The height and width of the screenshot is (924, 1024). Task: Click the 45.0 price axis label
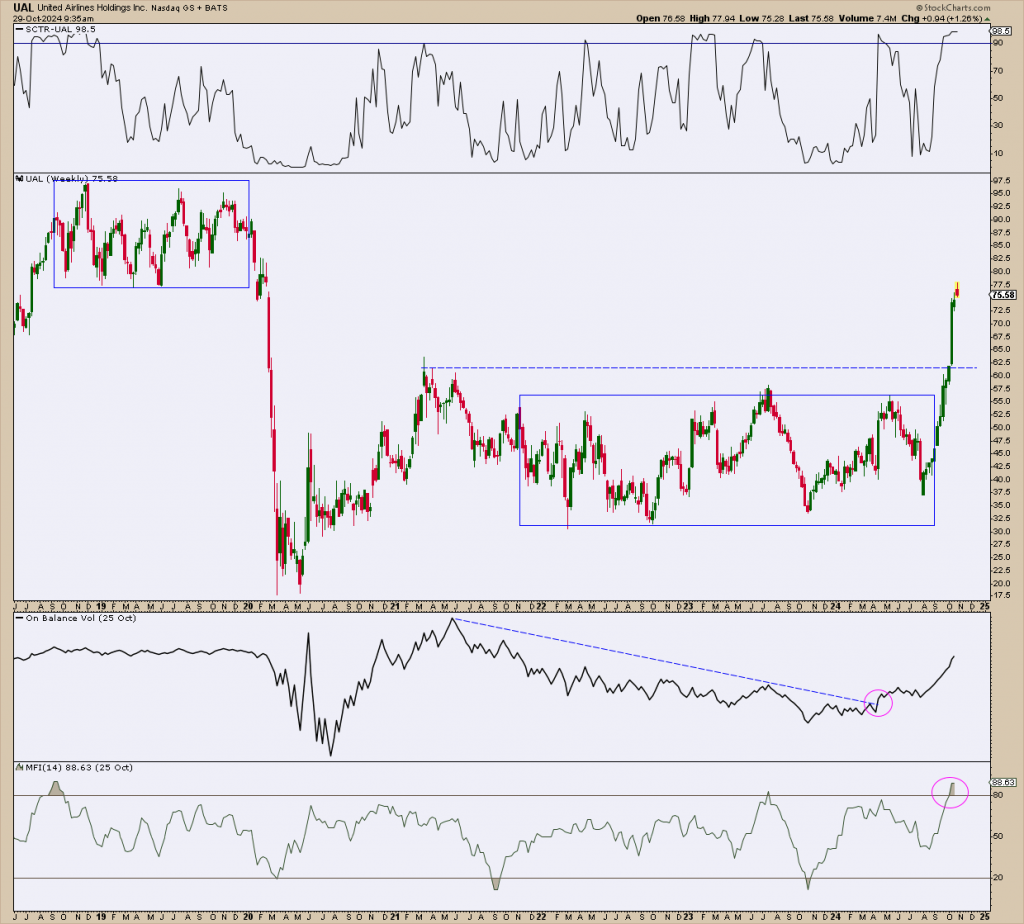point(1002,453)
